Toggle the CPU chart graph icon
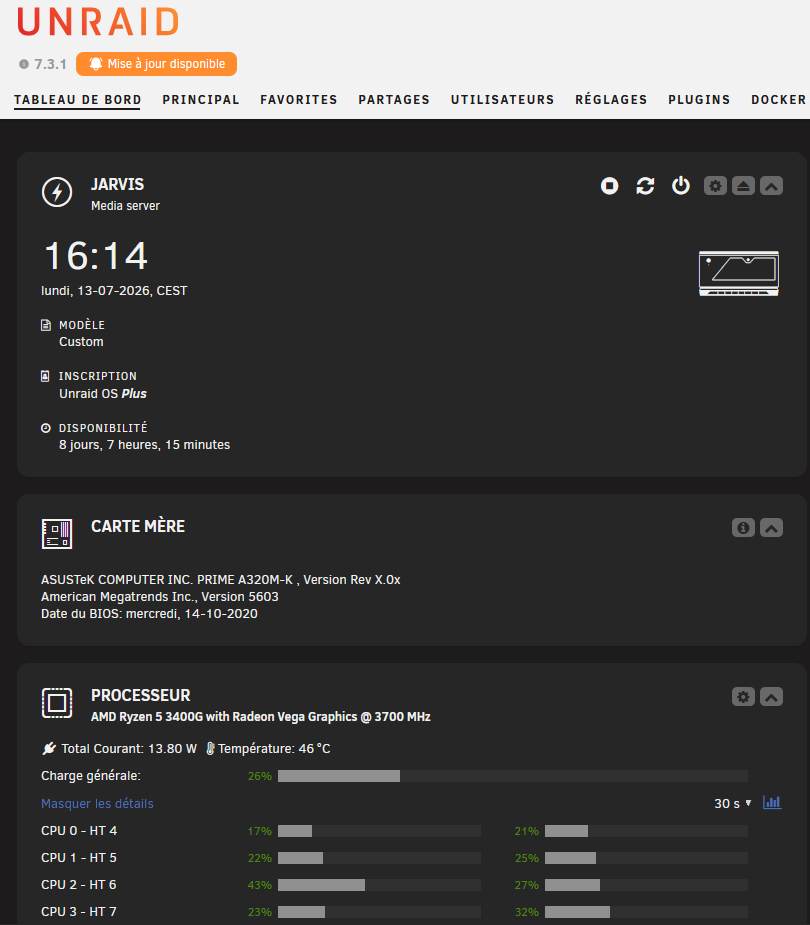 772,802
